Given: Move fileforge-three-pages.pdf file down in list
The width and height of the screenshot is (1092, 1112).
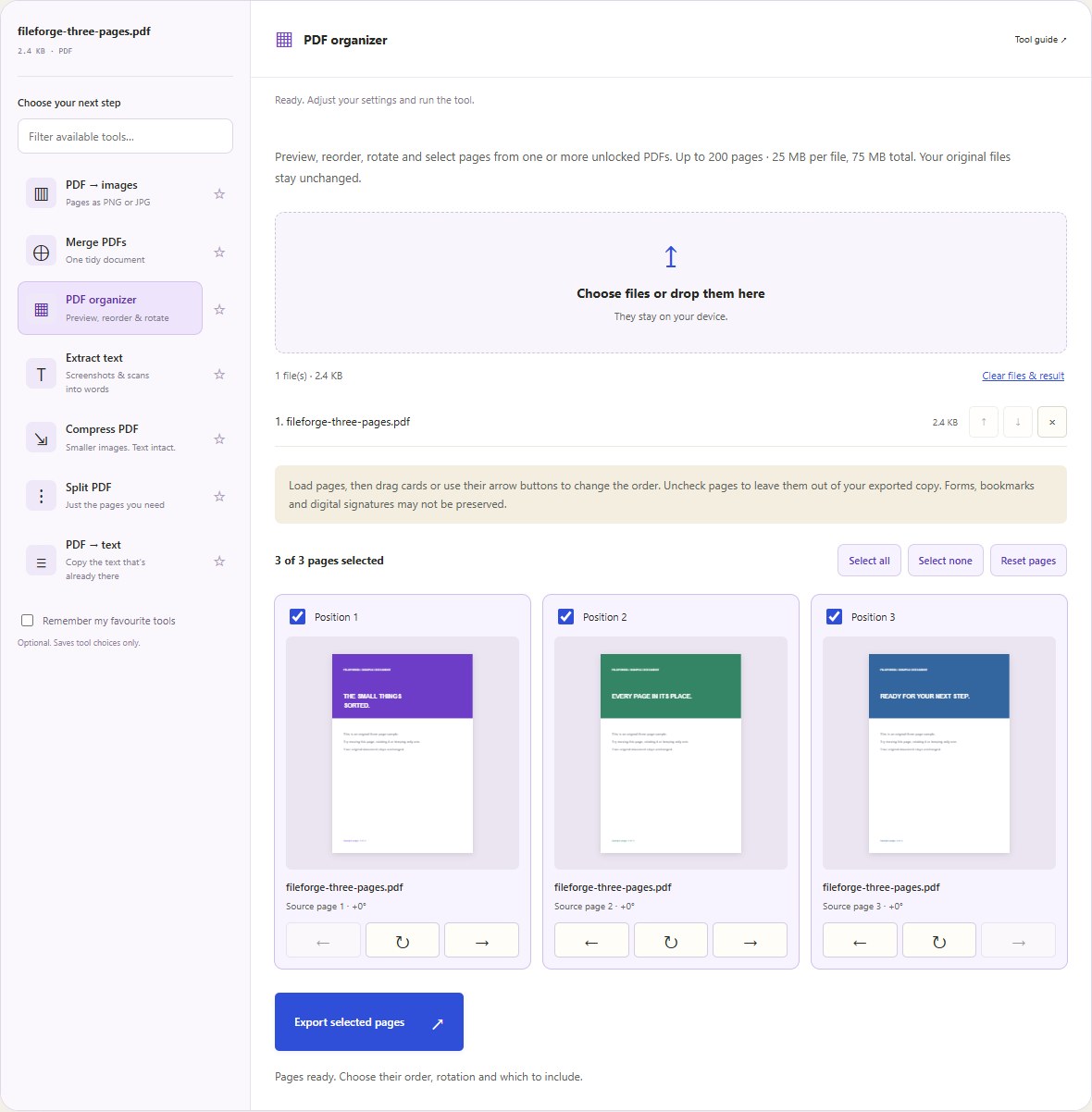Looking at the screenshot, I should (x=1018, y=422).
